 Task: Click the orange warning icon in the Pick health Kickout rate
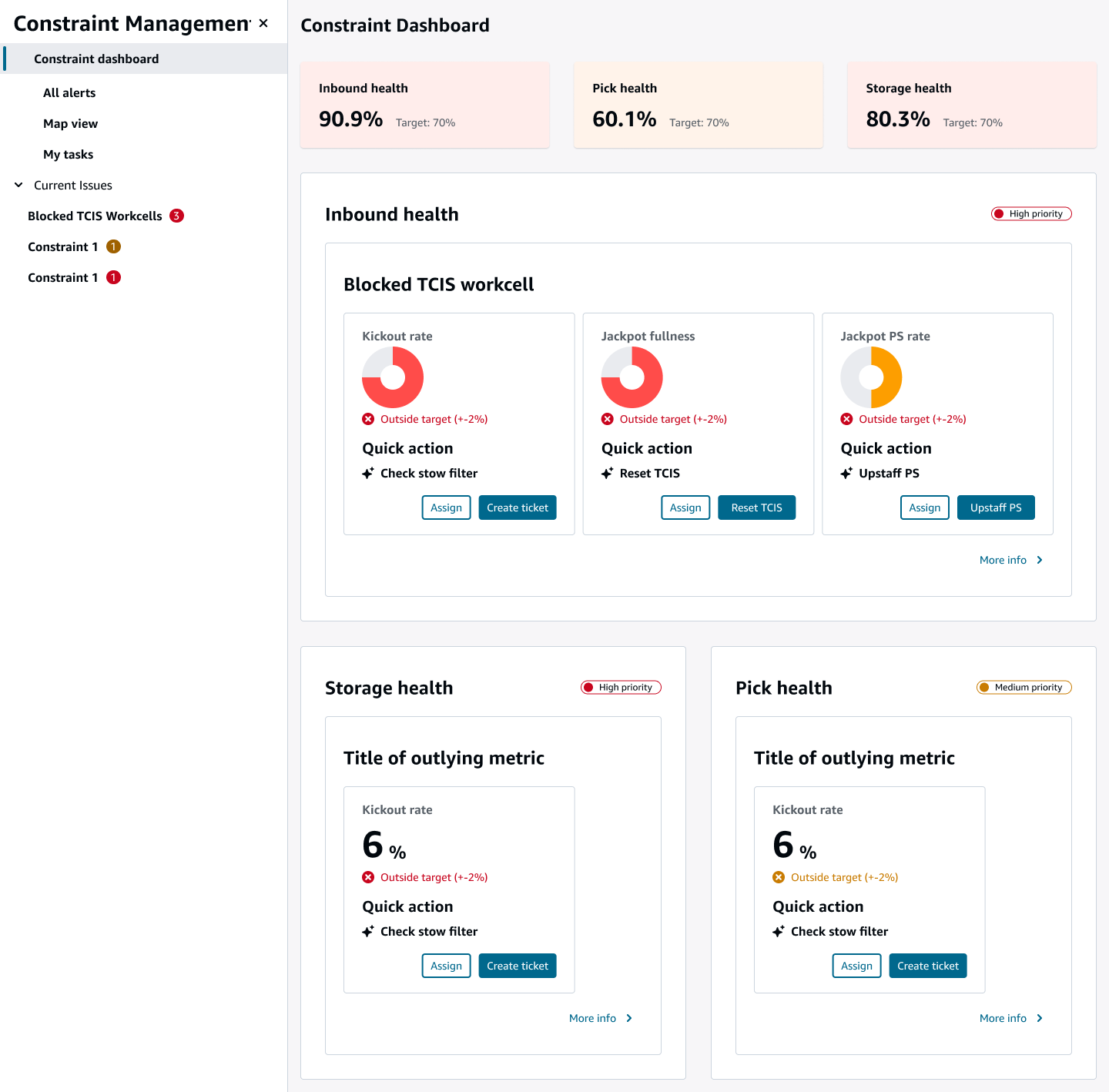click(779, 877)
